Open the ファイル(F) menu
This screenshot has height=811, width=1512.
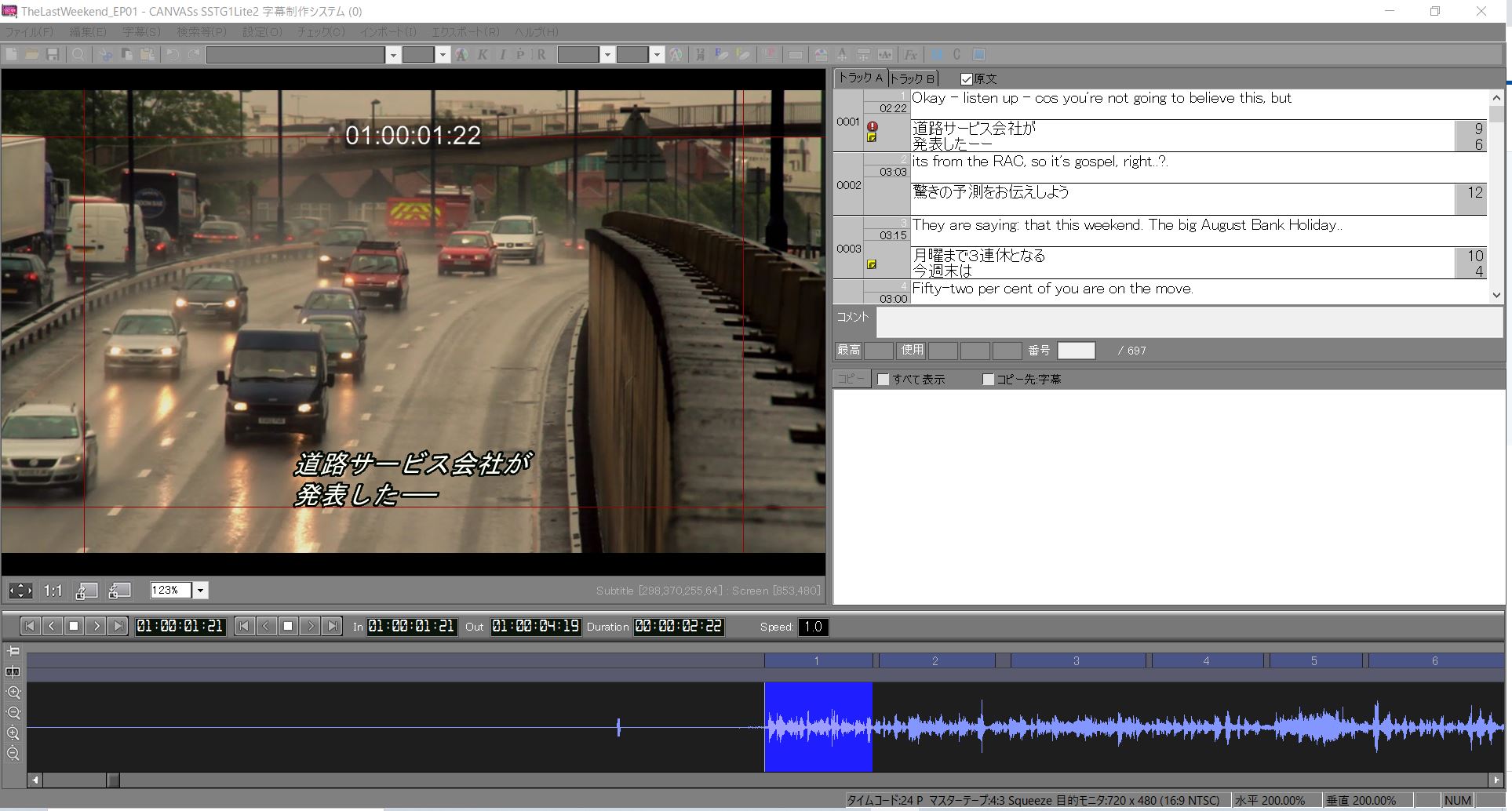(x=29, y=32)
